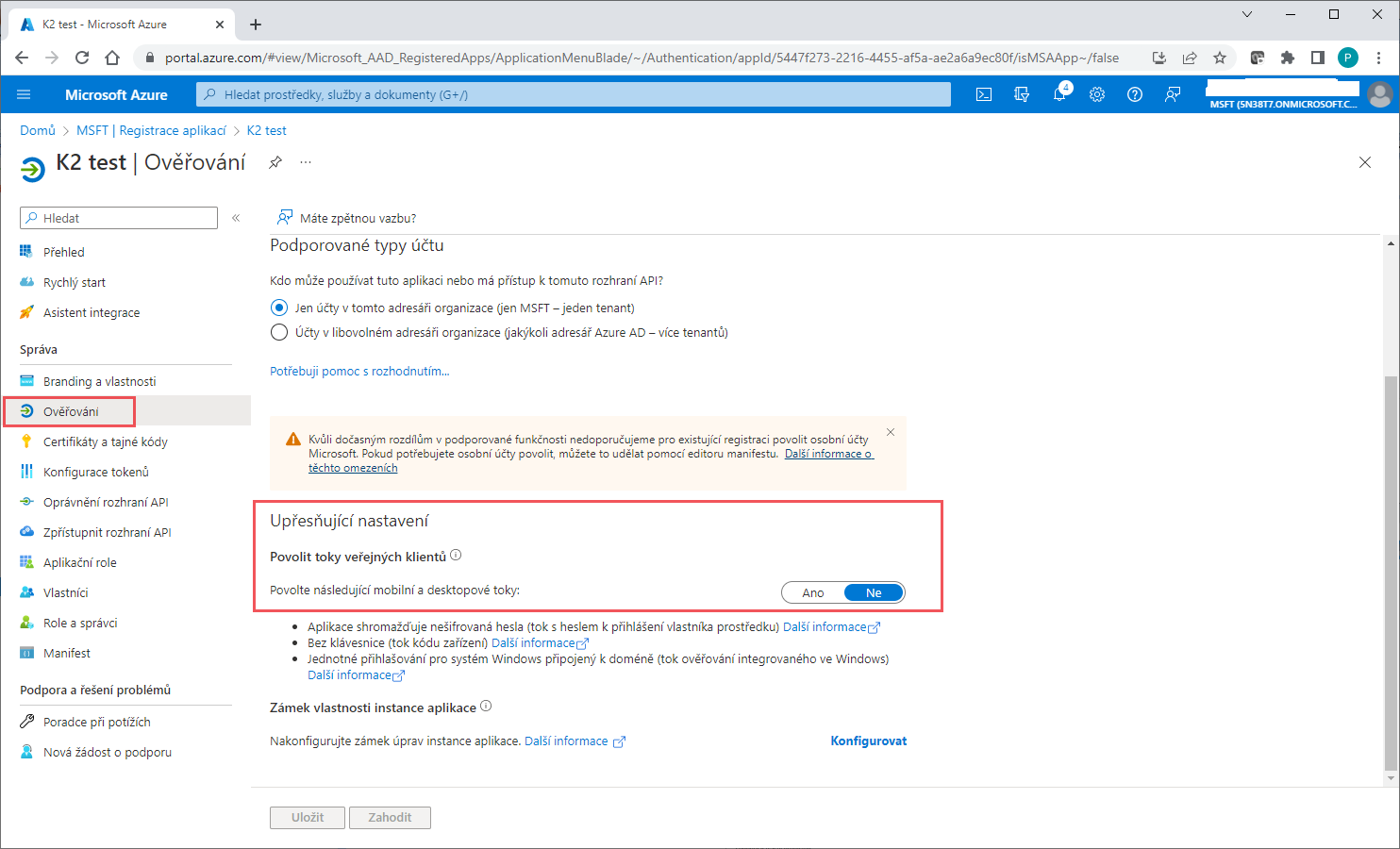Open Azure Cloud Shell icon
The width and height of the screenshot is (1400, 849).
(x=984, y=94)
